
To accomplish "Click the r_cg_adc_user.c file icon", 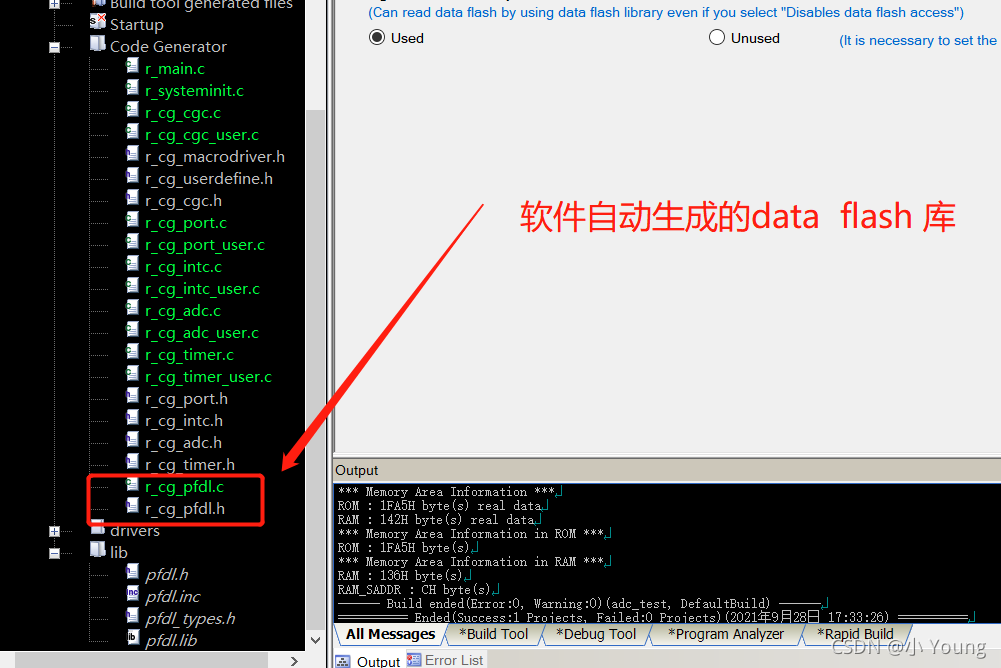I will coord(132,330).
